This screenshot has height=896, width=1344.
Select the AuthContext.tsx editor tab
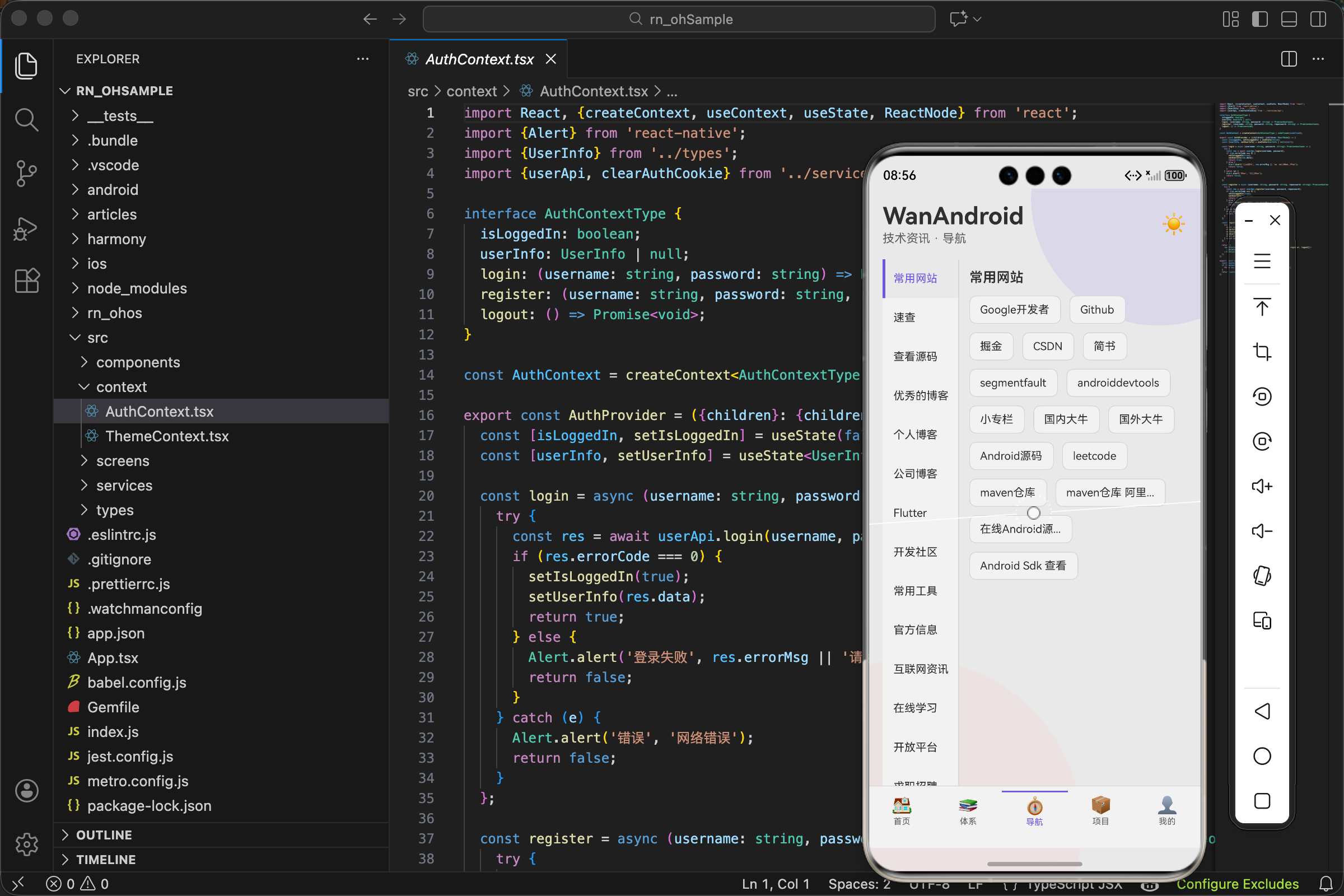point(479,59)
